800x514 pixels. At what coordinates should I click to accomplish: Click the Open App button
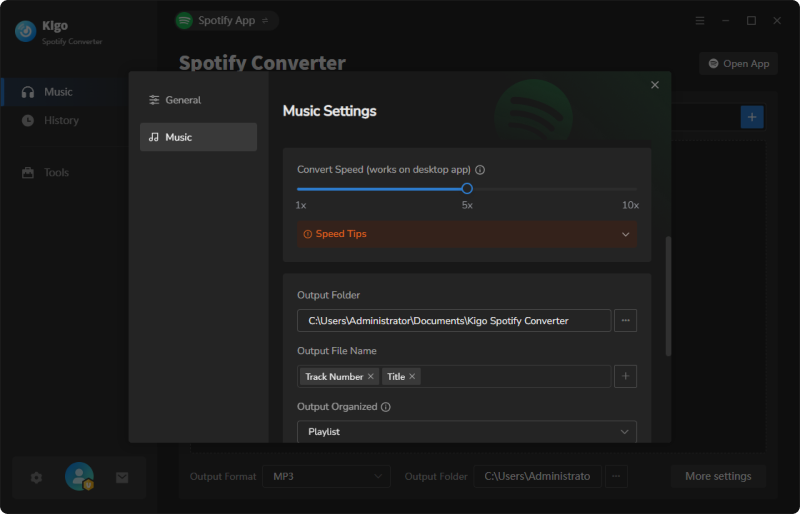pyautogui.click(x=738, y=63)
